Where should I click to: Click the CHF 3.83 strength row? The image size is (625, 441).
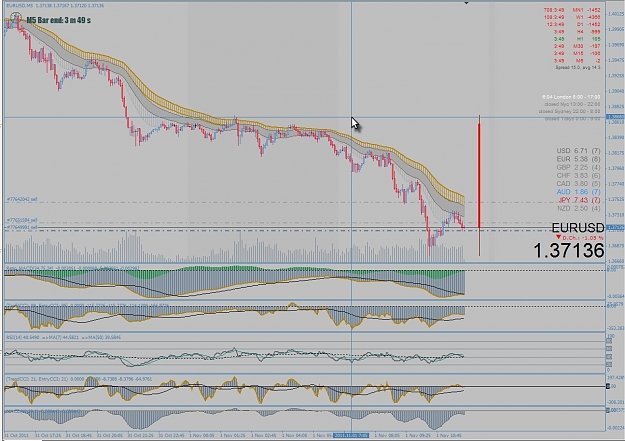tap(578, 175)
